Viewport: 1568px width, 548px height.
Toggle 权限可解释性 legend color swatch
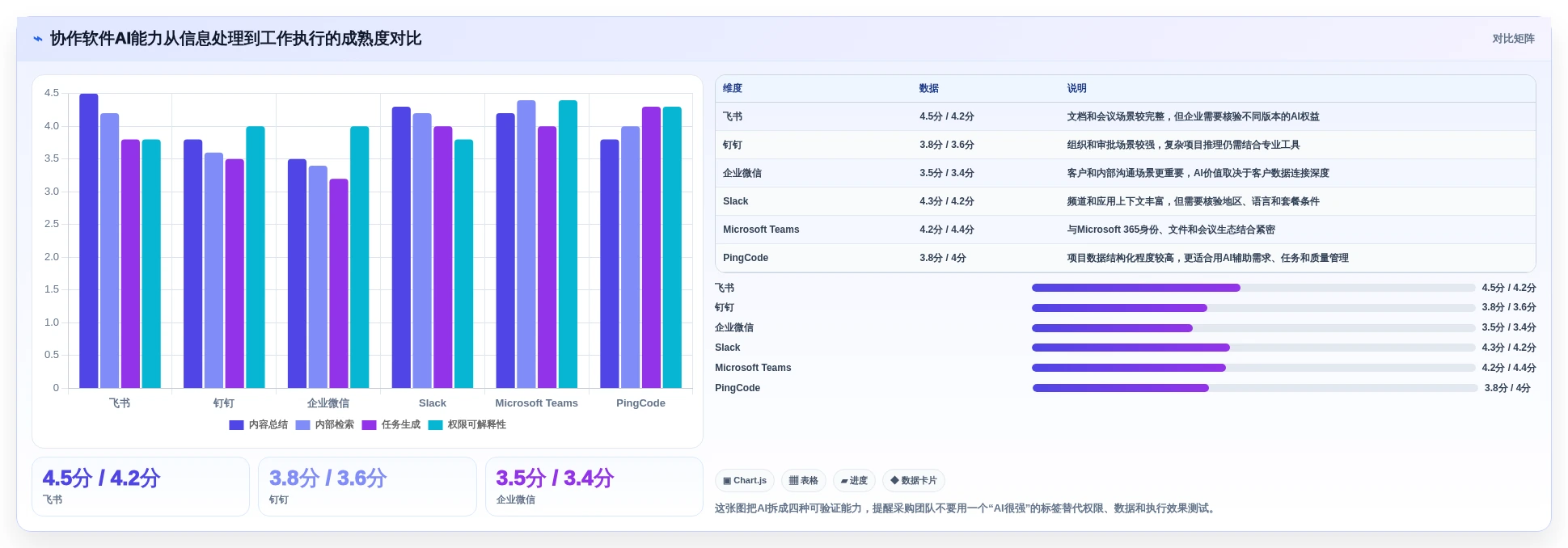click(435, 425)
